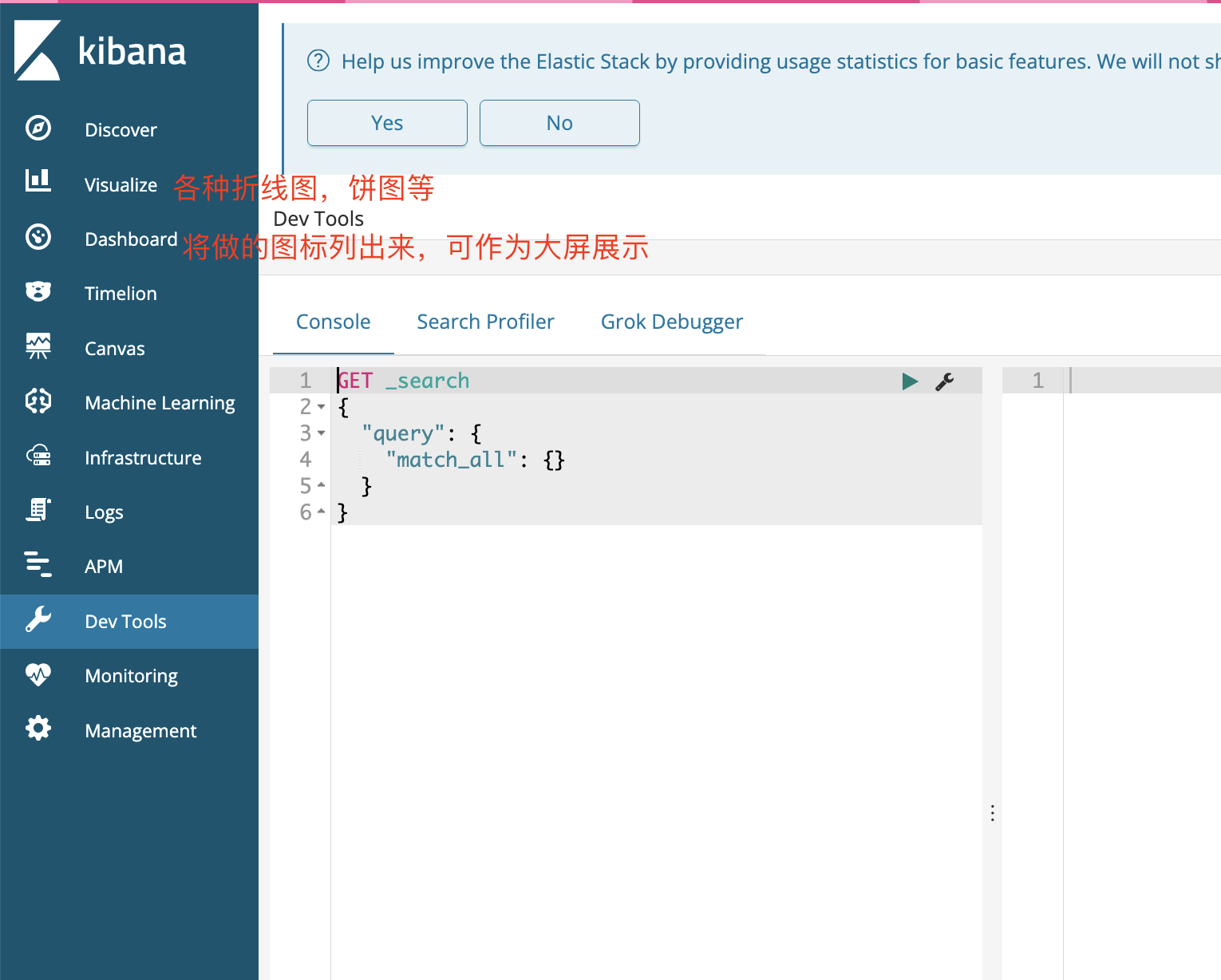Click the Visualize bar chart icon
Viewport: 1221px width, 980px height.
click(38, 181)
